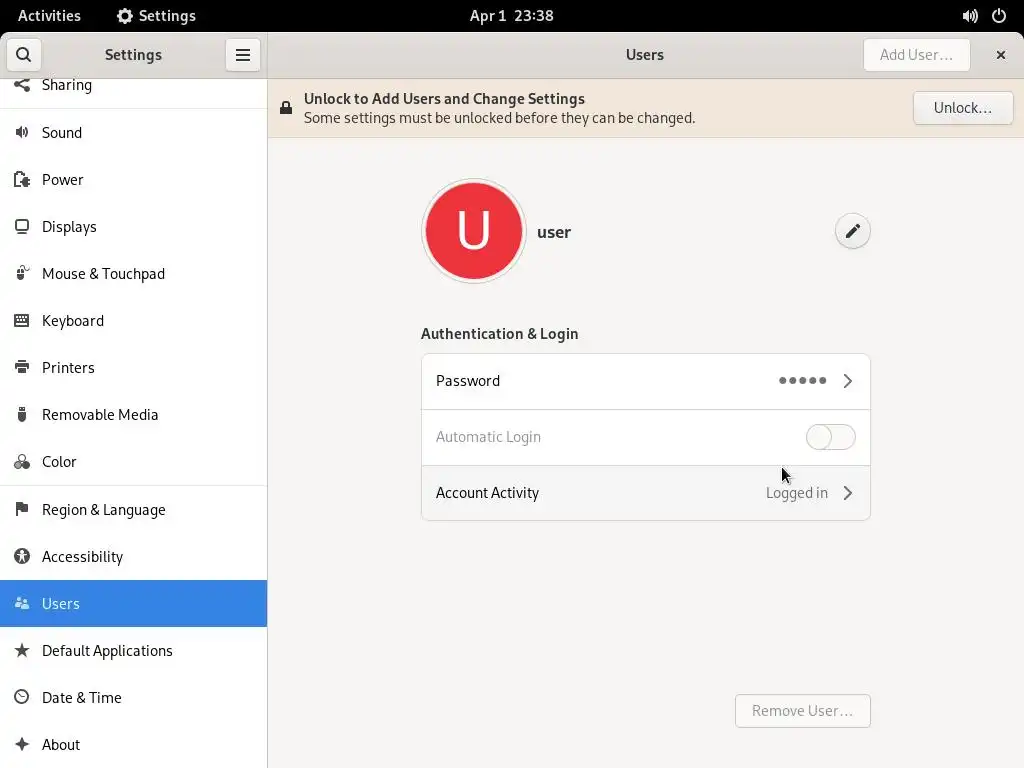Click the red user avatar picture
This screenshot has height=768, width=1024.
pos(473,231)
